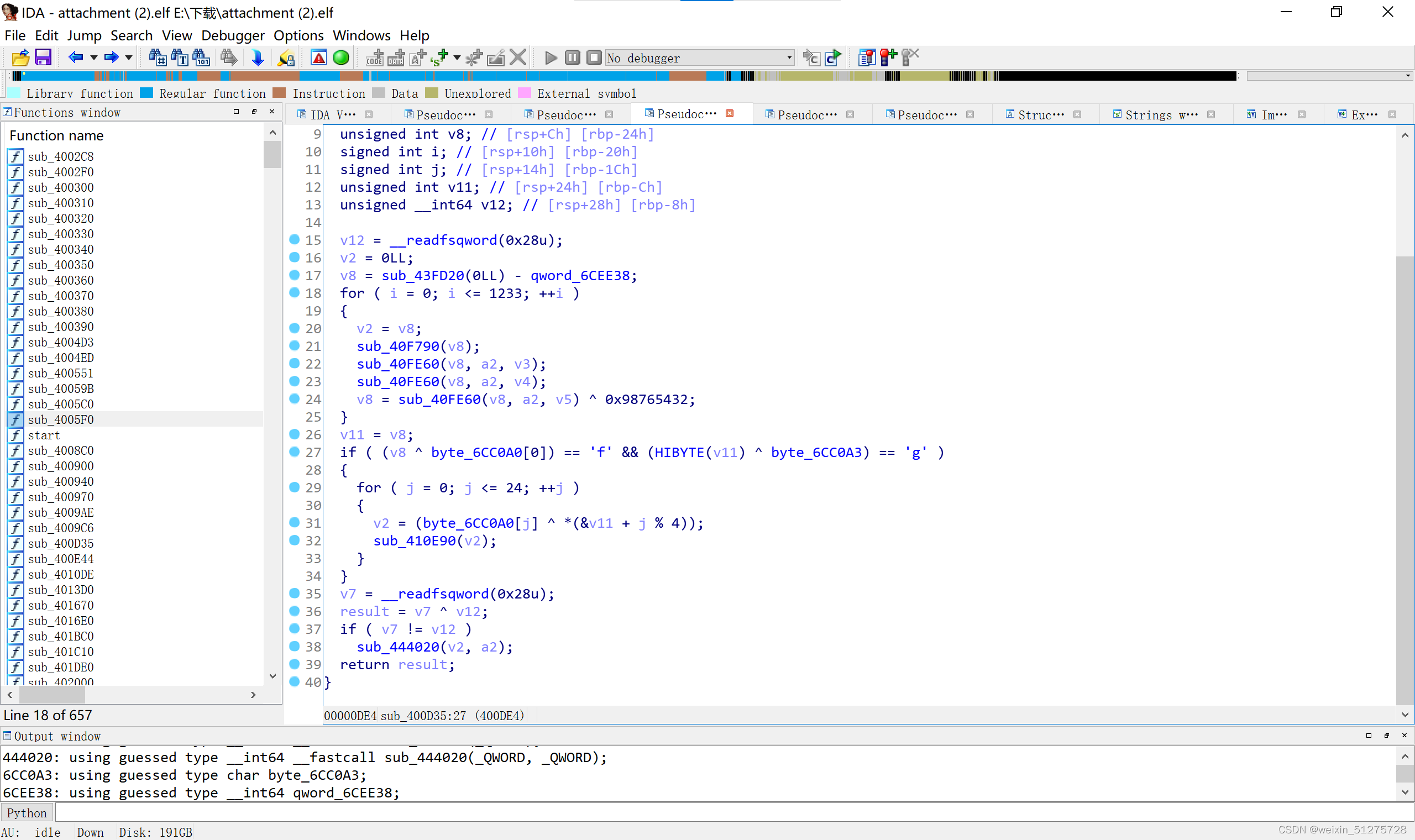
Task: Click the Unexplored legend color swatch
Action: tap(431, 93)
